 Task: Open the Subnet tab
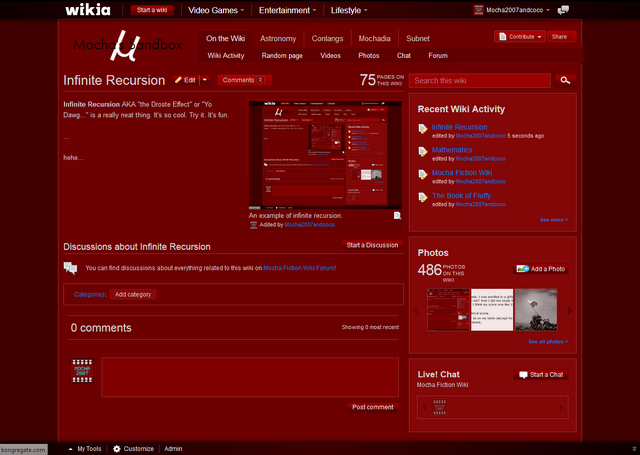click(x=418, y=38)
